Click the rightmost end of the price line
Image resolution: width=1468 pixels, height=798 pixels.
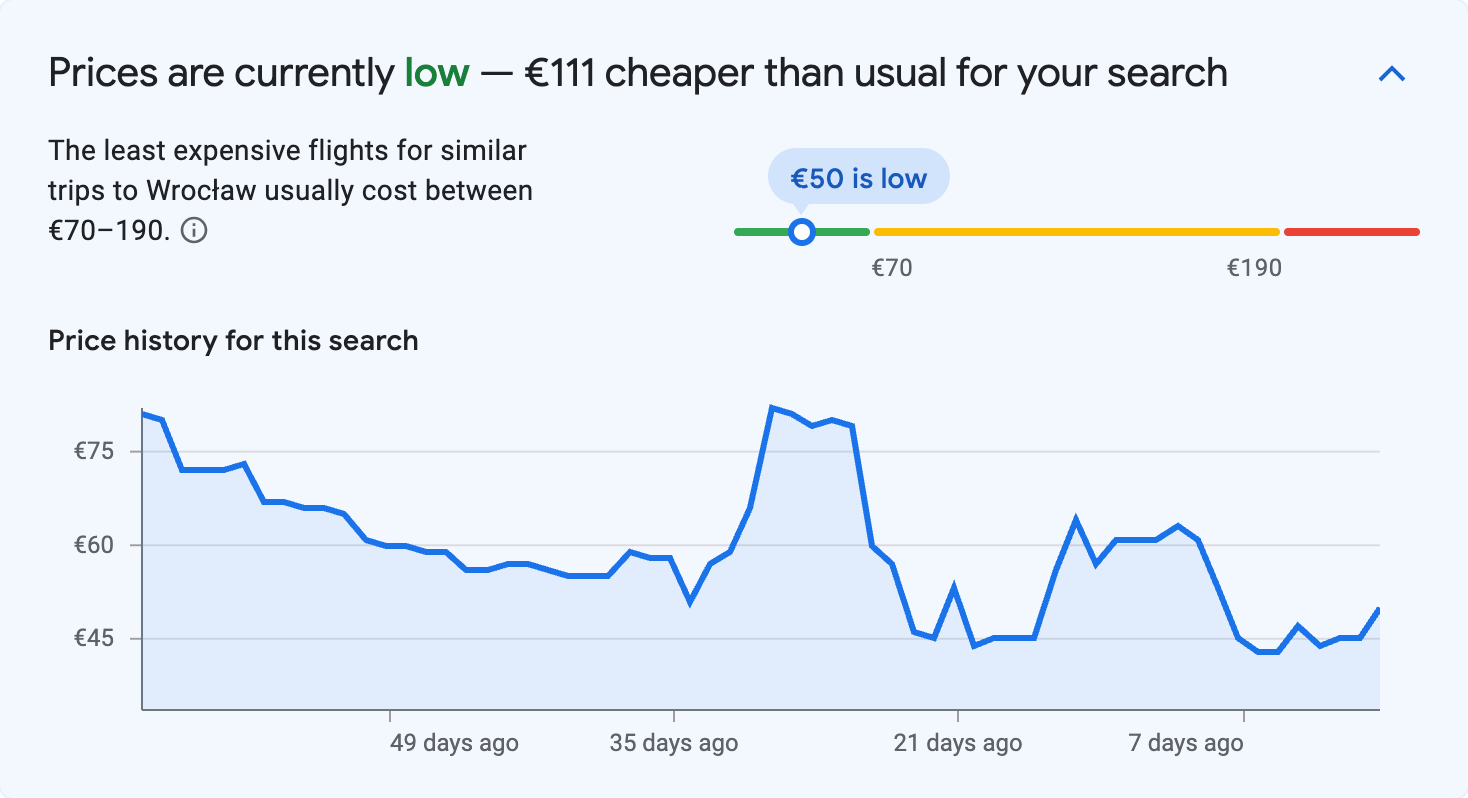(x=1378, y=608)
